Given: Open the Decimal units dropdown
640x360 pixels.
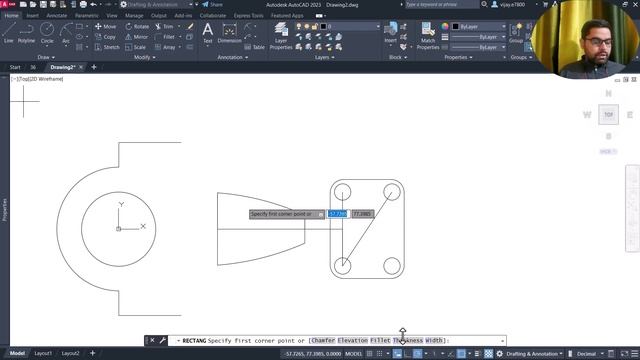Looking at the screenshot, I should pos(590,354).
